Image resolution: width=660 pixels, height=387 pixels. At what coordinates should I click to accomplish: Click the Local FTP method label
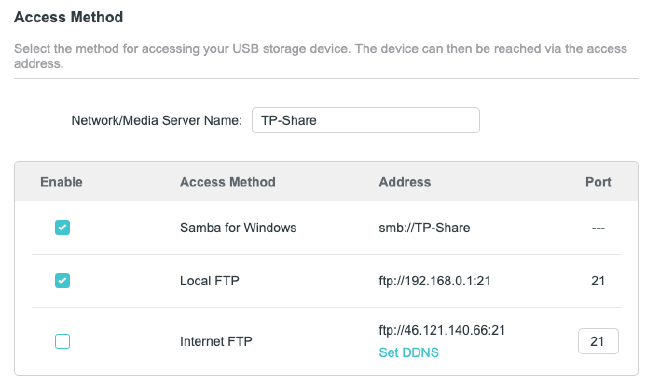point(210,281)
